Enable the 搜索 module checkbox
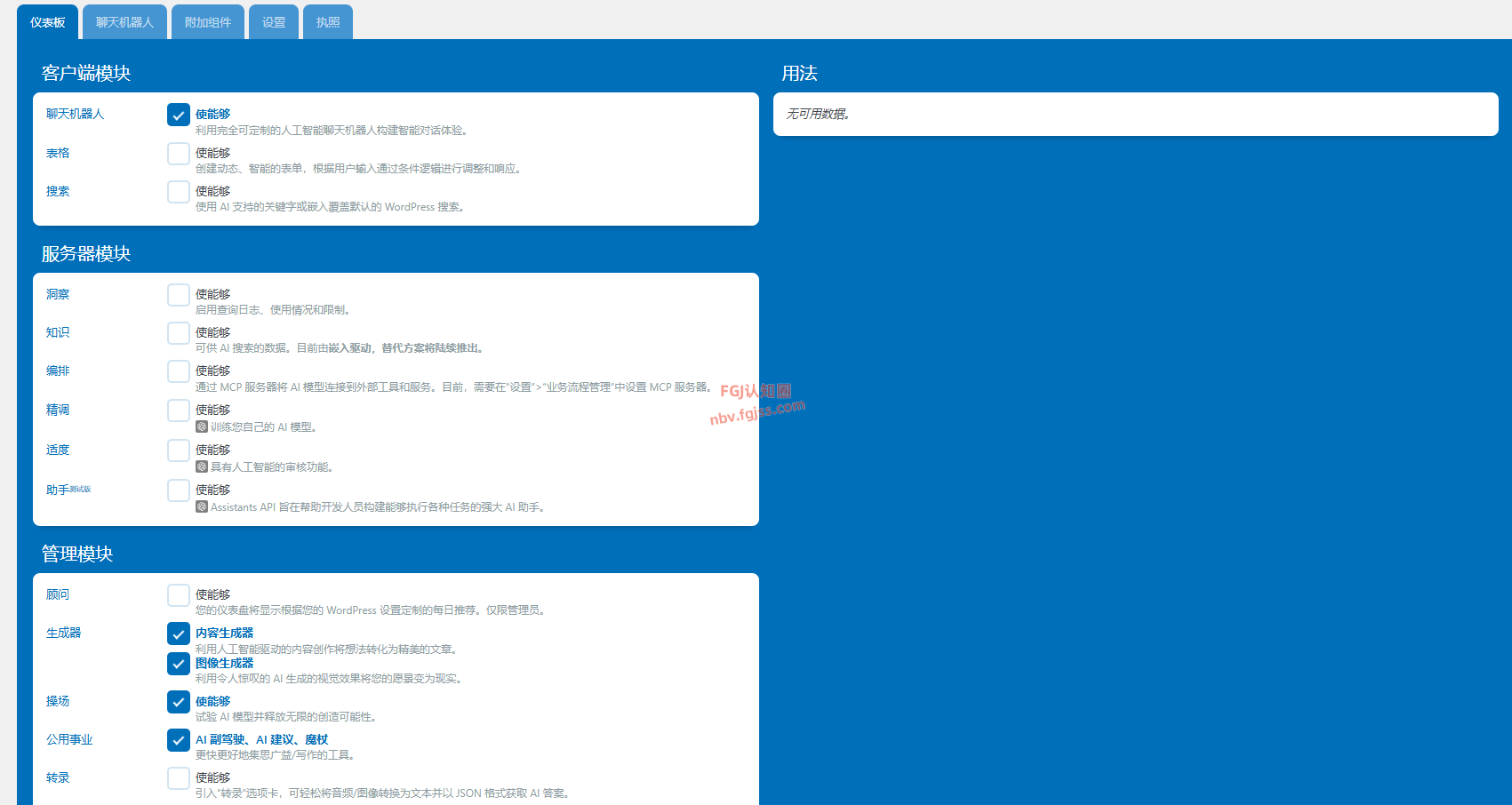This screenshot has height=805, width=1512. [179, 192]
